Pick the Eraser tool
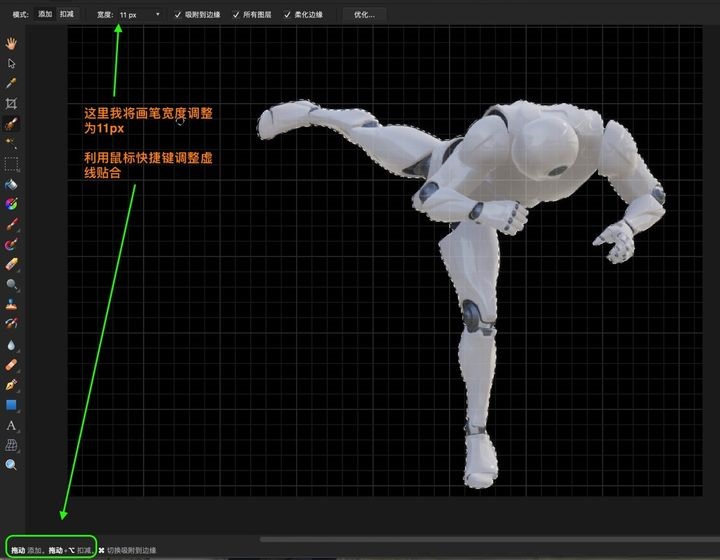 point(12,264)
